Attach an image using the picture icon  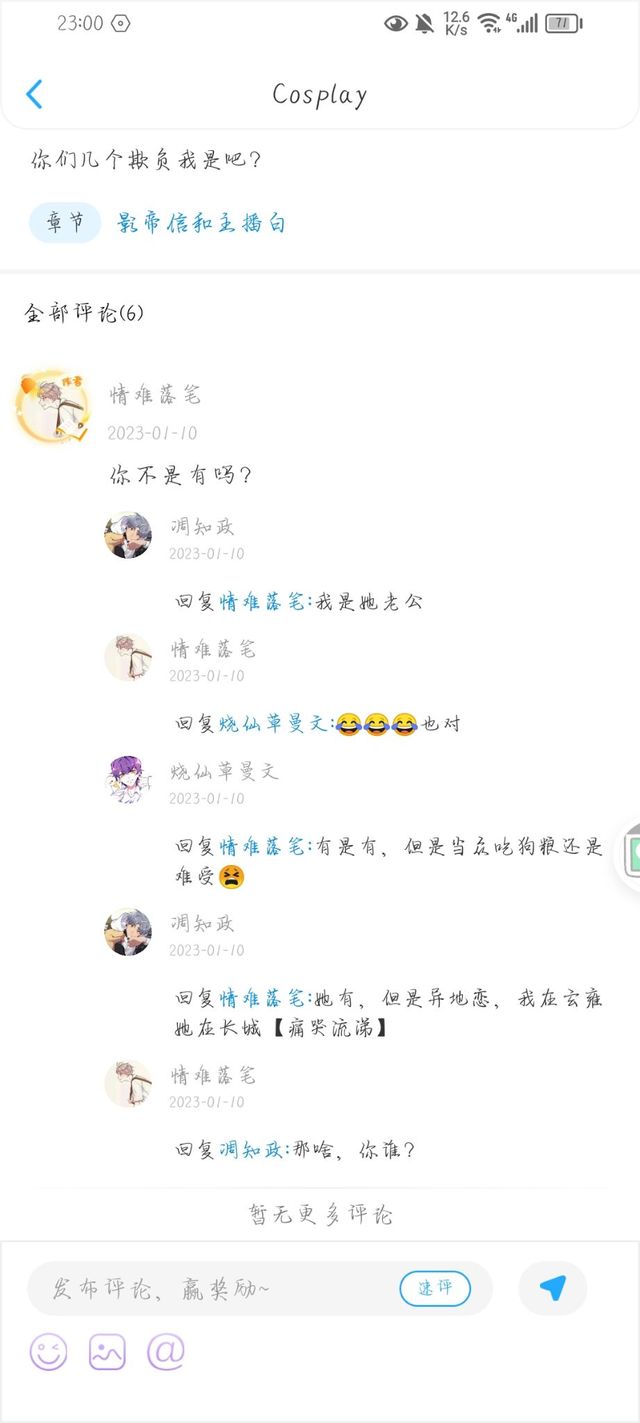(x=107, y=1352)
